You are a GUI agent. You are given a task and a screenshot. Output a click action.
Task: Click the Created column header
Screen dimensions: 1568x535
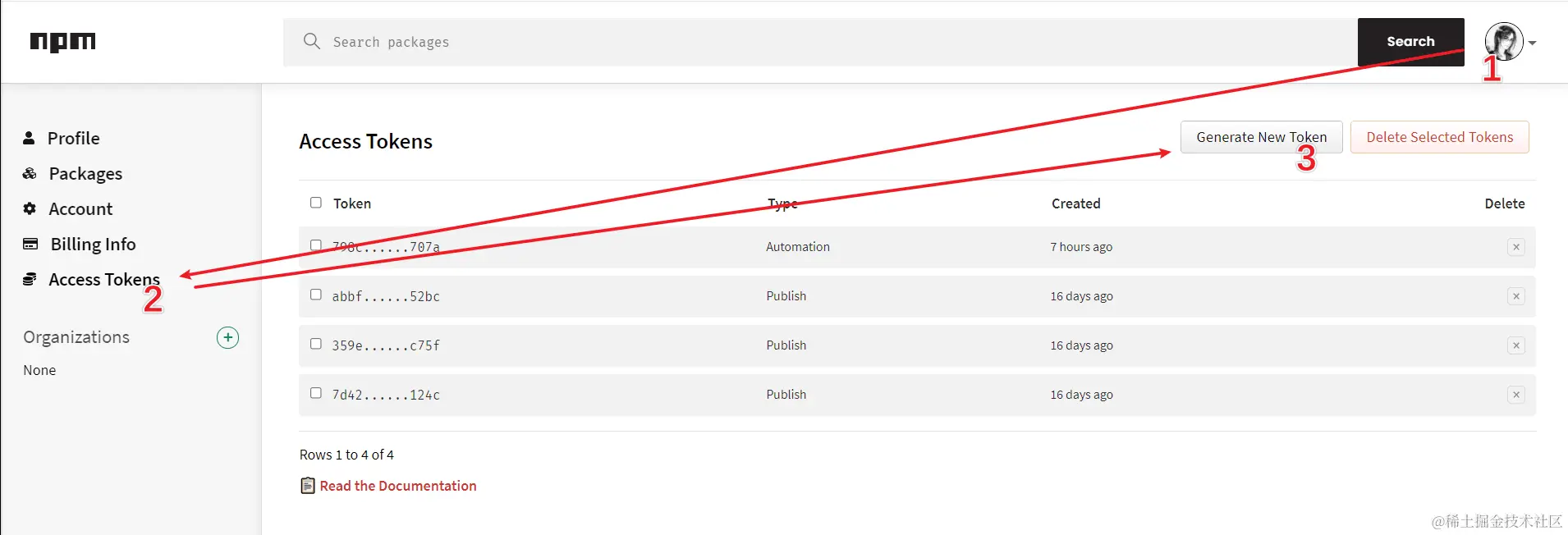pos(1075,203)
